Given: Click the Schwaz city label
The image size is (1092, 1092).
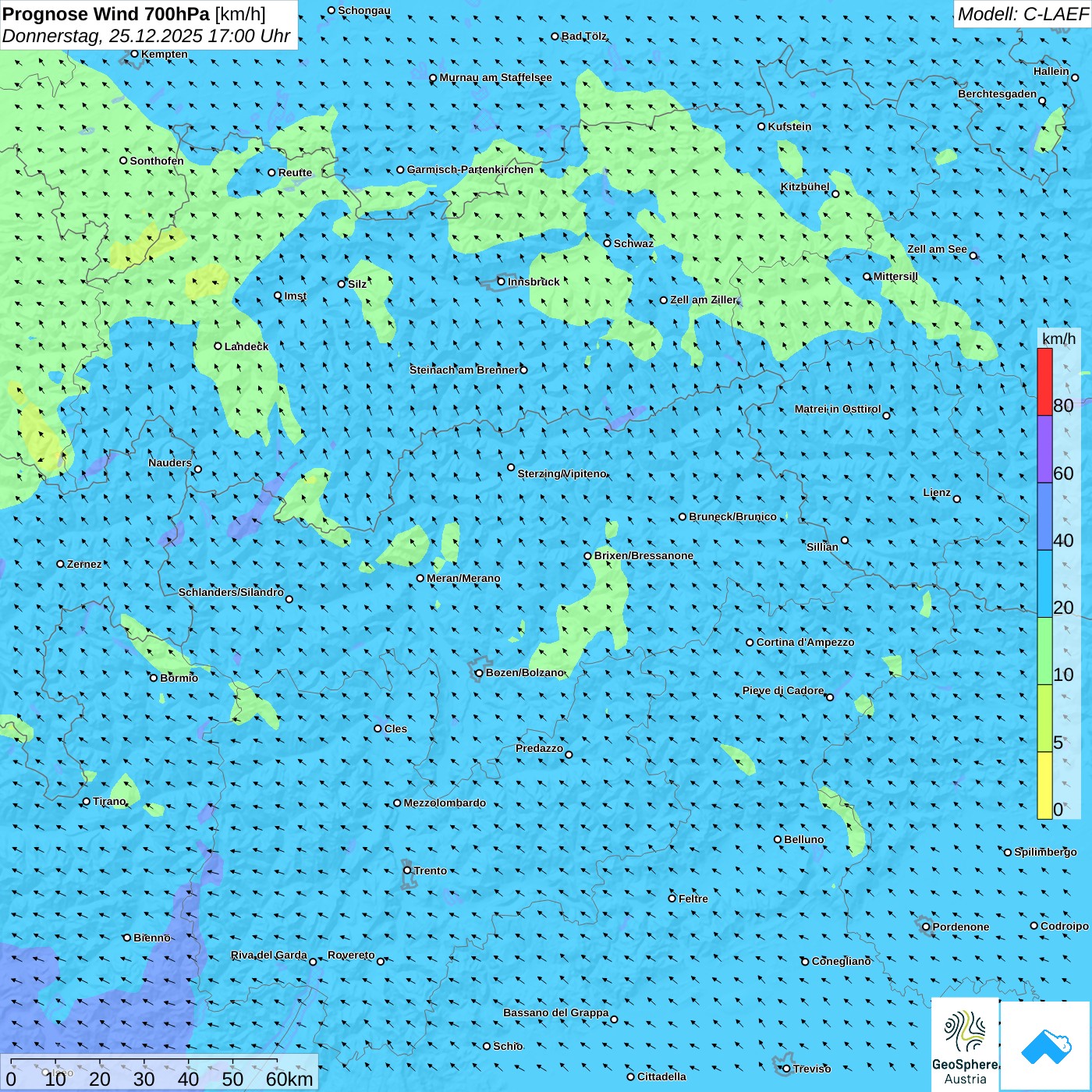Looking at the screenshot, I should pyautogui.click(x=633, y=243).
